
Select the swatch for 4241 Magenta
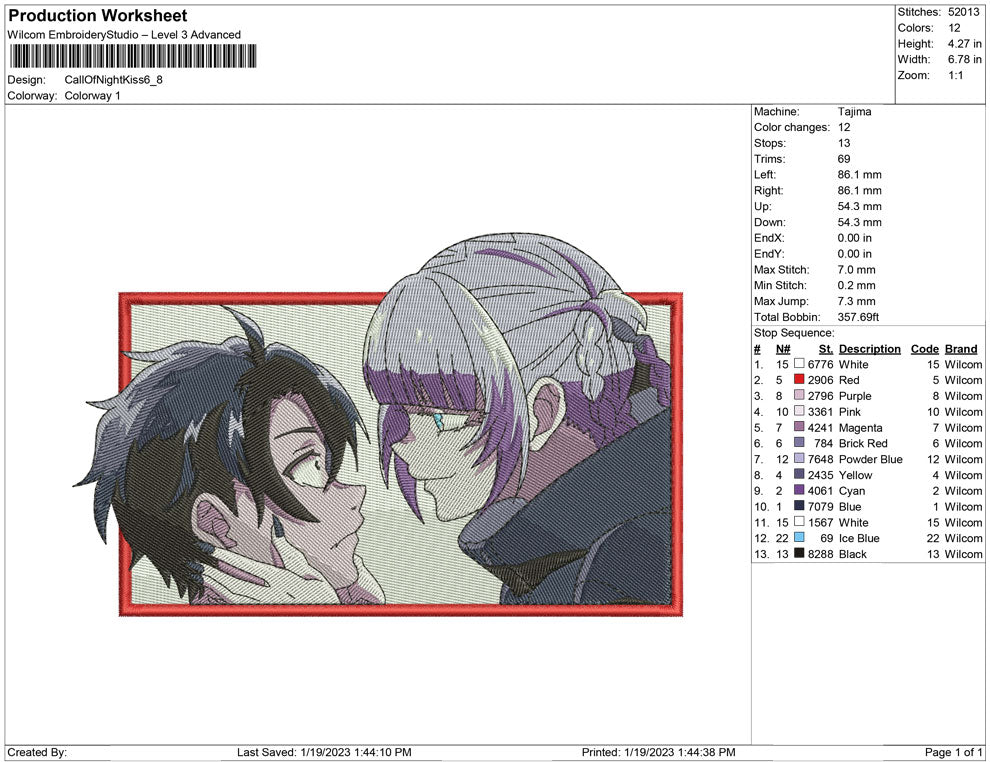799,427
